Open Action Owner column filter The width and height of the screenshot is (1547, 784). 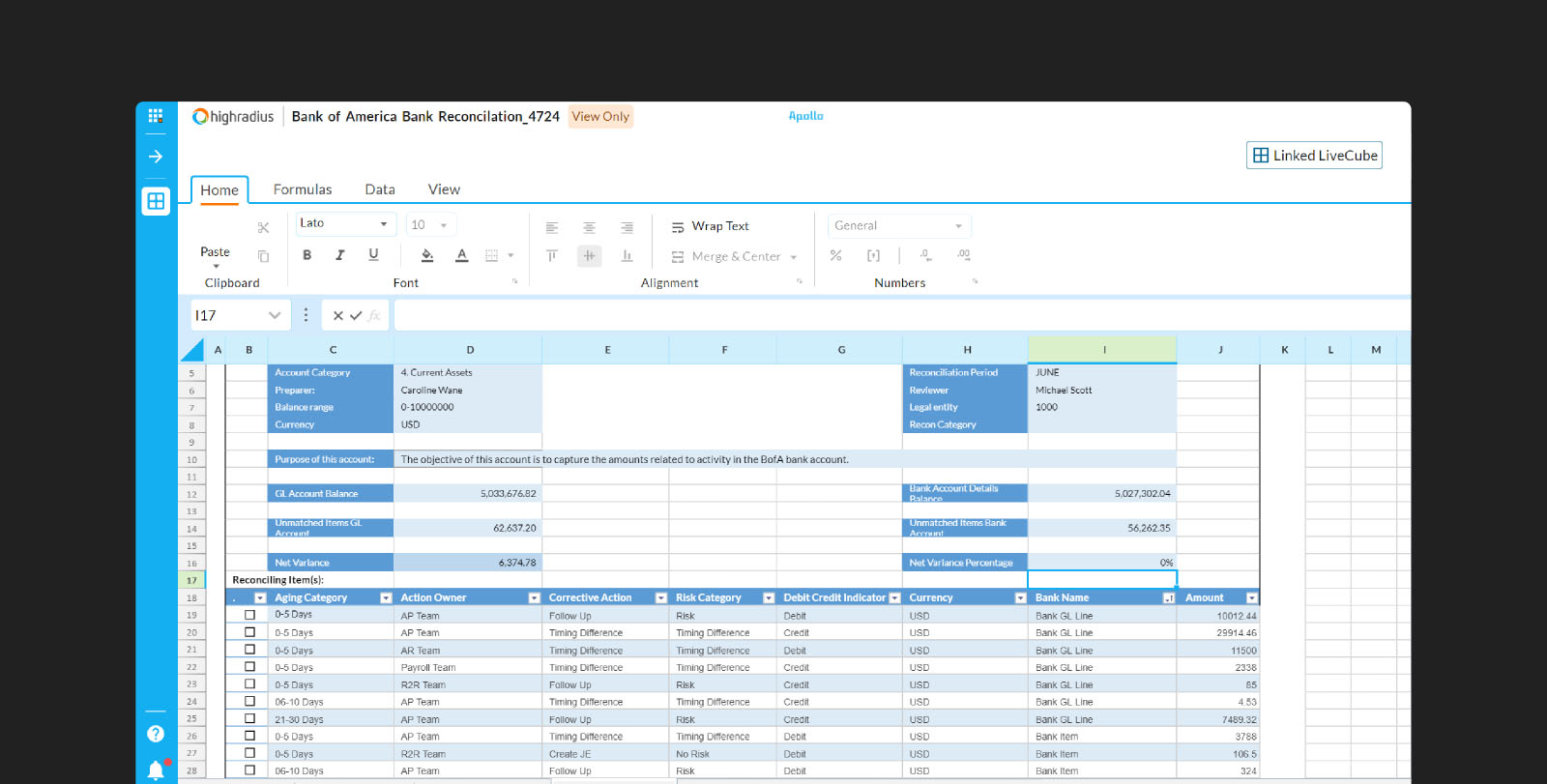tap(534, 598)
